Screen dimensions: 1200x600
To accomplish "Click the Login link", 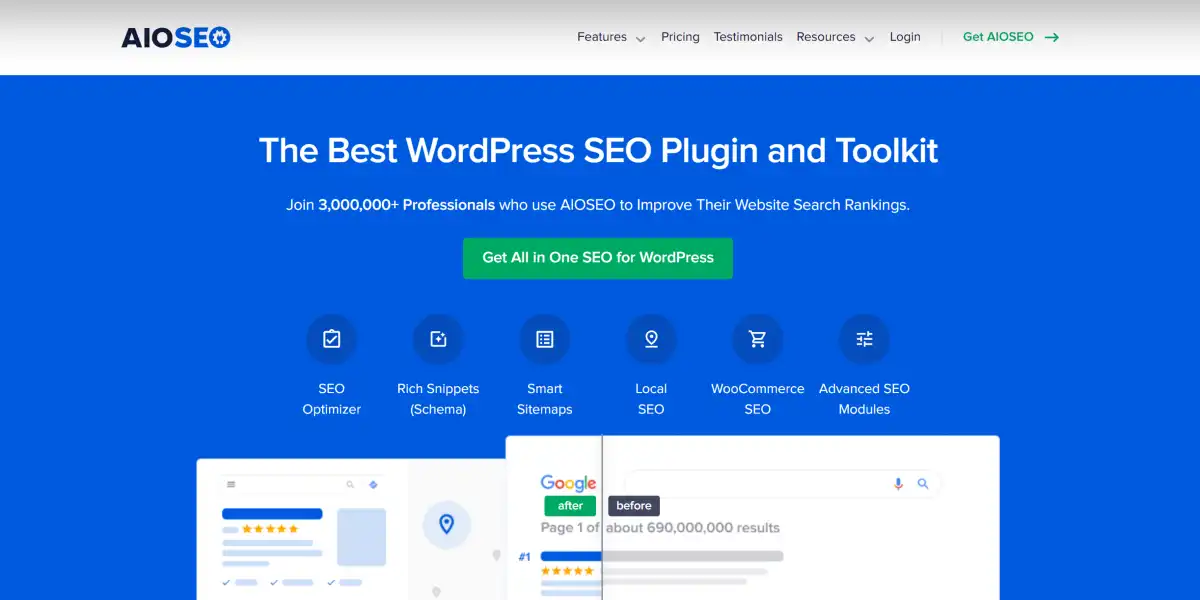I will click(x=905, y=36).
